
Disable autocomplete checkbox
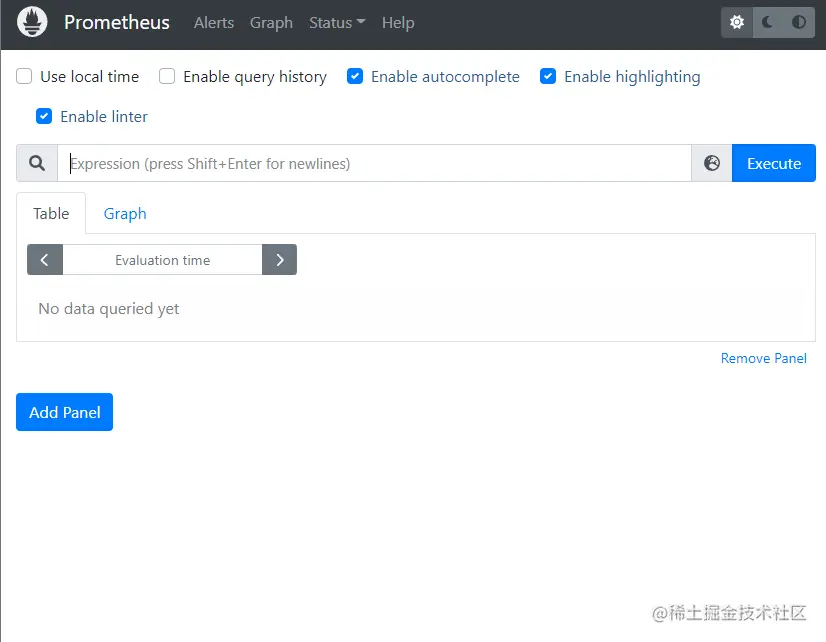pyautogui.click(x=355, y=76)
